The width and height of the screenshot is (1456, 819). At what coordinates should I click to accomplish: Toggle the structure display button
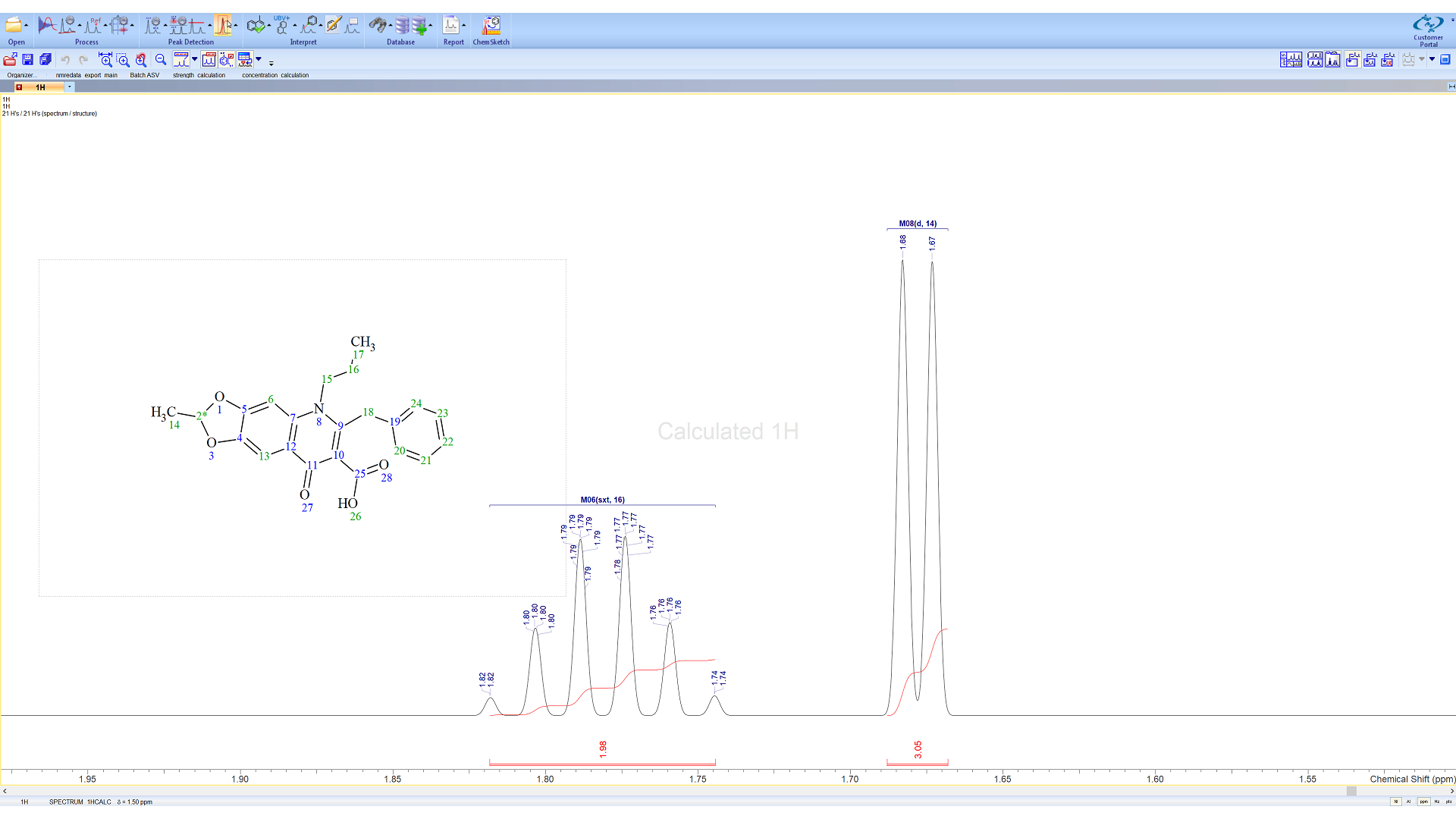coord(227,60)
